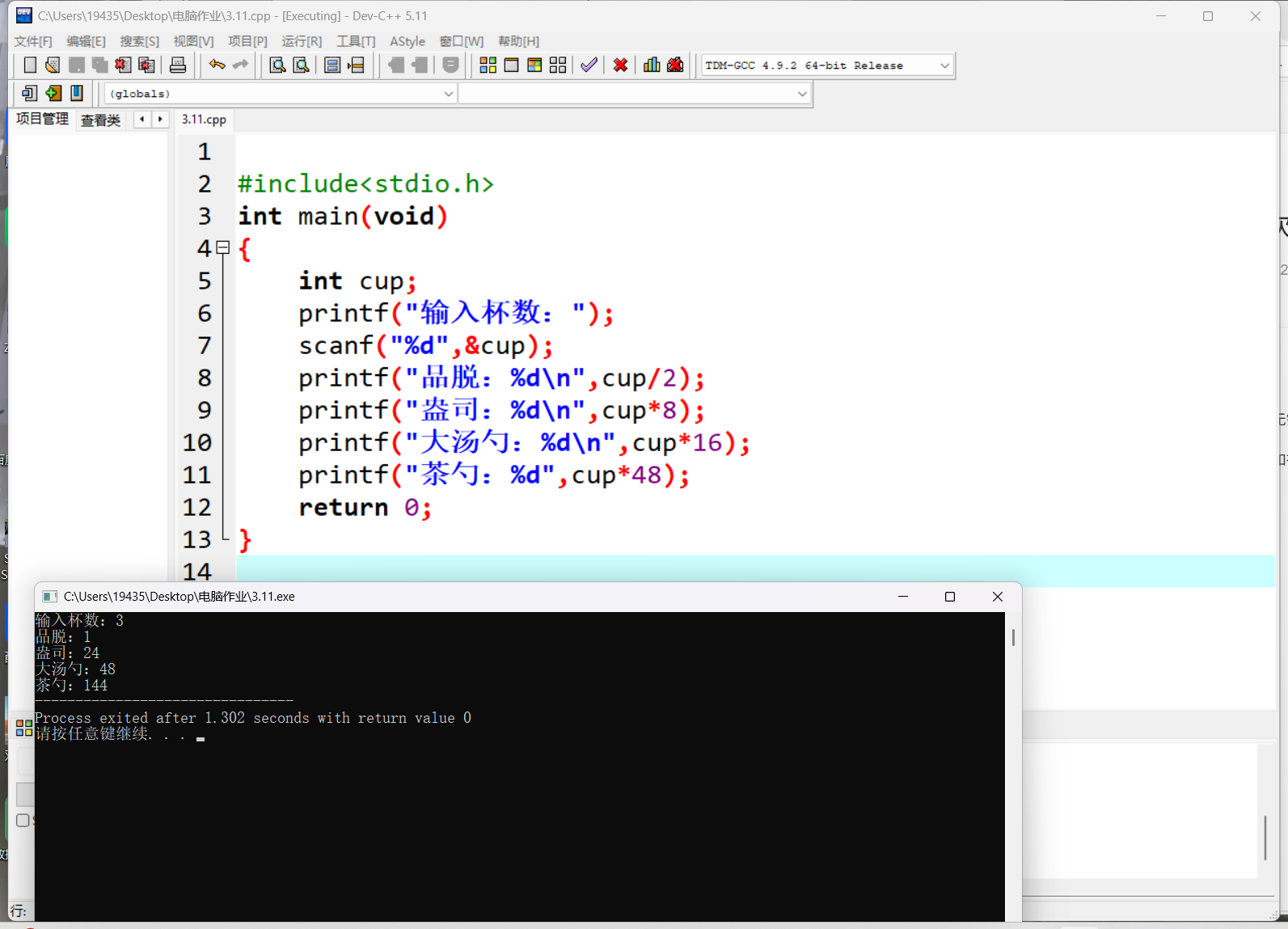
Task: Open the Find search toolbar icon
Action: click(277, 65)
